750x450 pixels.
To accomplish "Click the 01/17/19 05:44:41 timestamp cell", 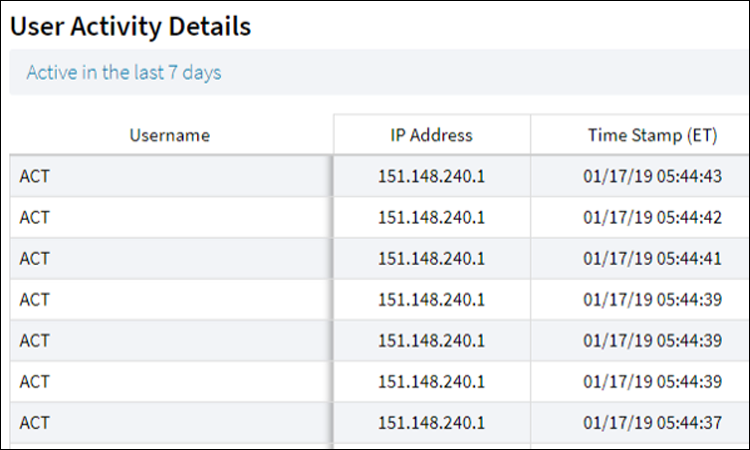I will point(652,258).
